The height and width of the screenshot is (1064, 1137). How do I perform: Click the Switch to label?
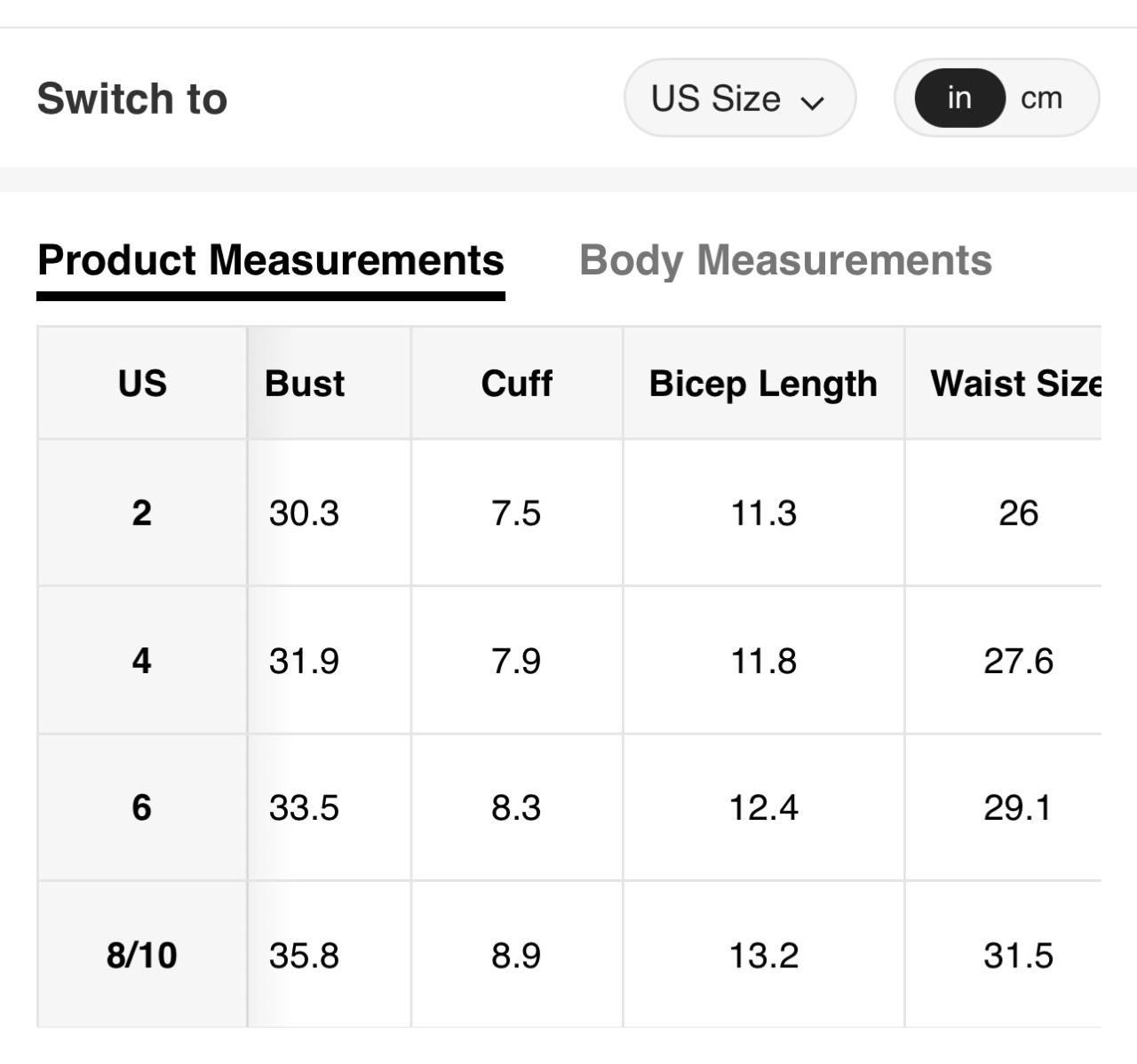coord(132,99)
